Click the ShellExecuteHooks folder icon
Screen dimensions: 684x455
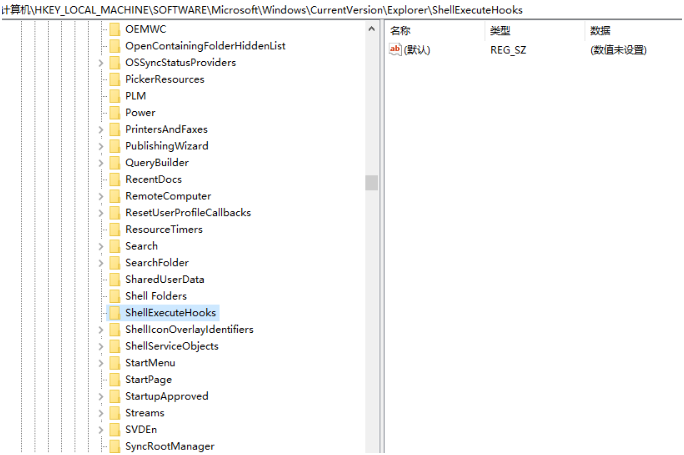pos(114,313)
